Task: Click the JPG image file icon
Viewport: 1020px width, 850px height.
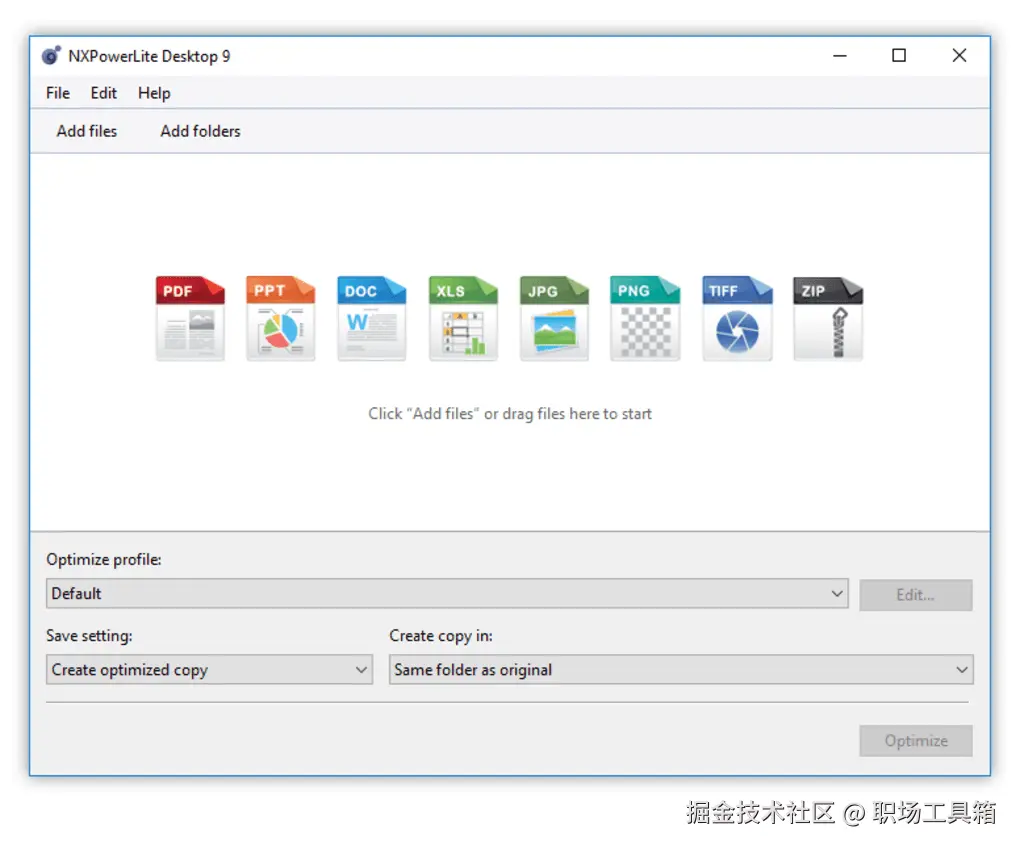Action: pos(554,318)
